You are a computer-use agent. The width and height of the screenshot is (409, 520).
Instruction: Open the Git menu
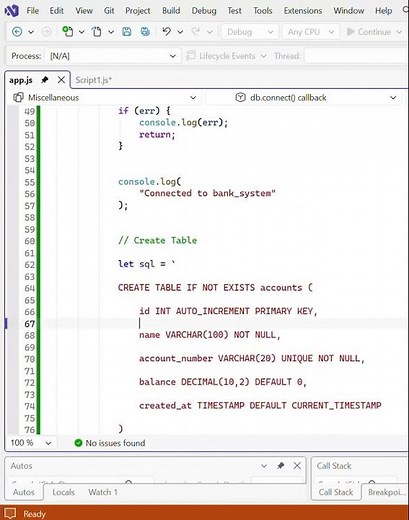109,11
